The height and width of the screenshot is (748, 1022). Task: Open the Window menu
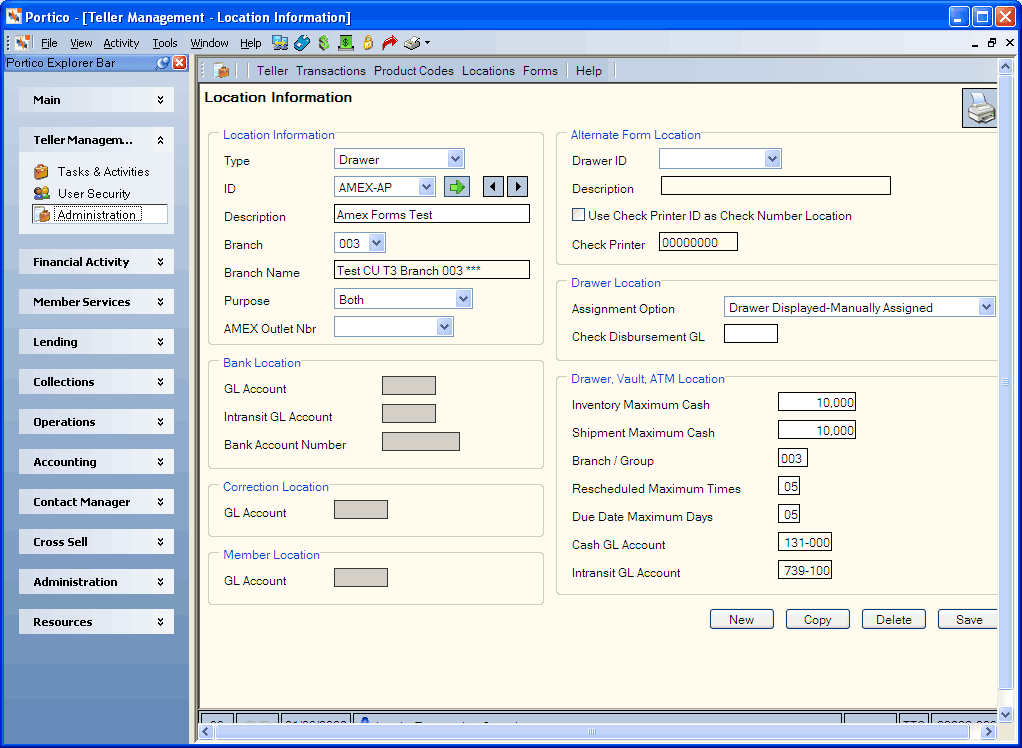click(209, 43)
